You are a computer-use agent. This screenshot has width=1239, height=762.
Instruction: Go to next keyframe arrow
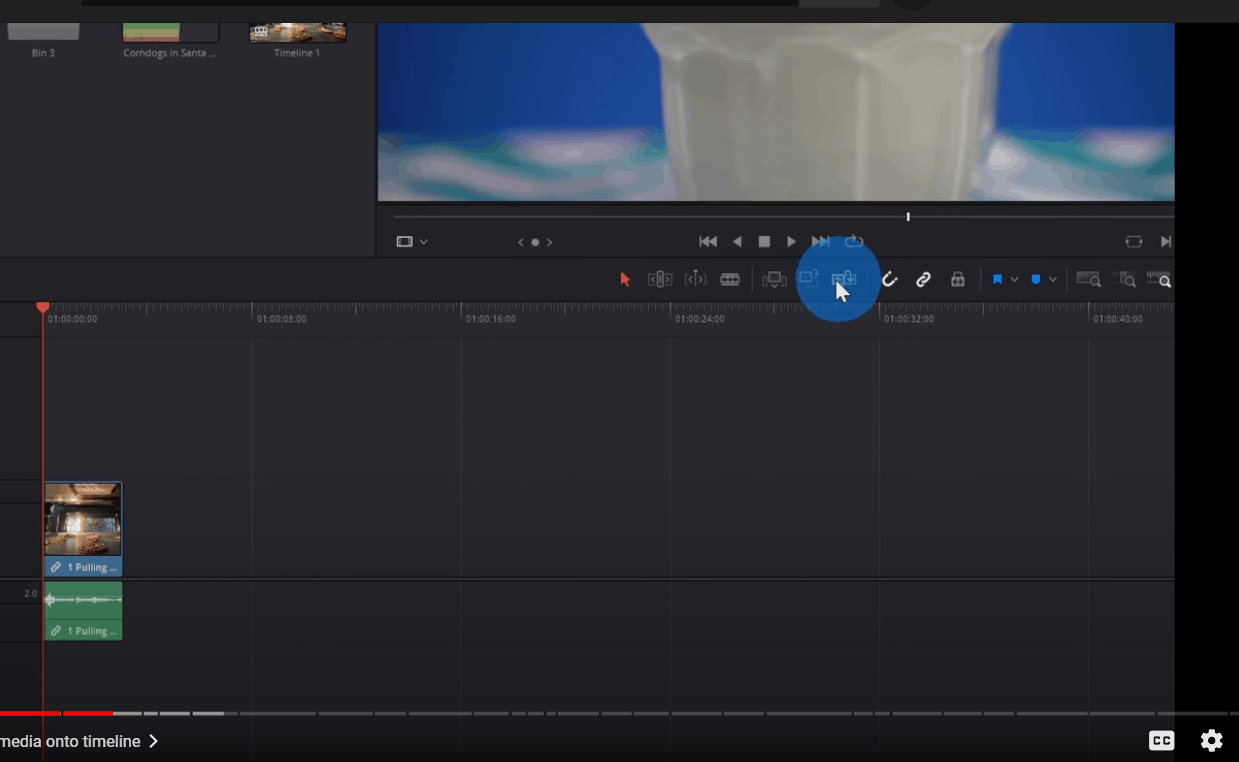coord(549,242)
